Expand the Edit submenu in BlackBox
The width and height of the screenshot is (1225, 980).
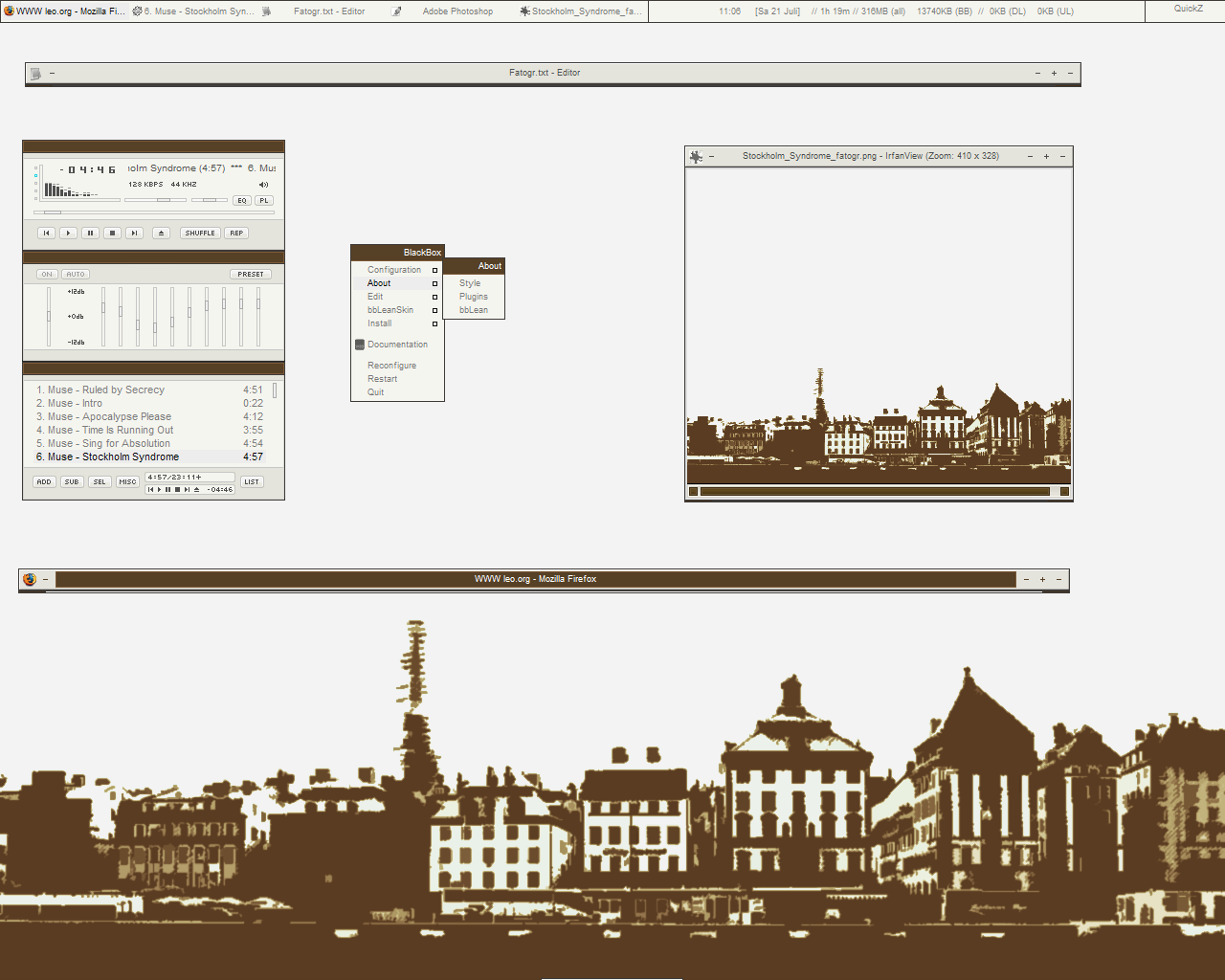pos(397,297)
